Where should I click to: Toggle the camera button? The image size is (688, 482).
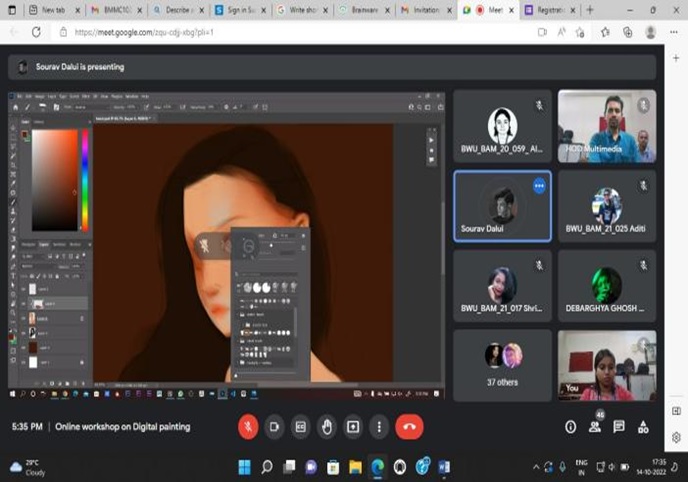coord(274,427)
